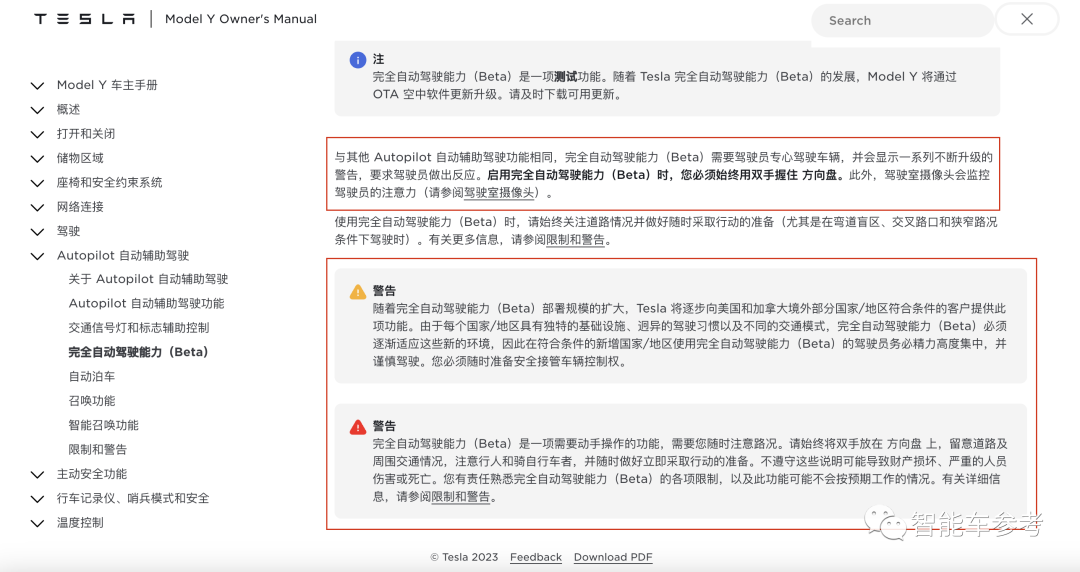Expand the 打开和关闭 section chevron
The image size is (1080, 572).
[x=37, y=134]
